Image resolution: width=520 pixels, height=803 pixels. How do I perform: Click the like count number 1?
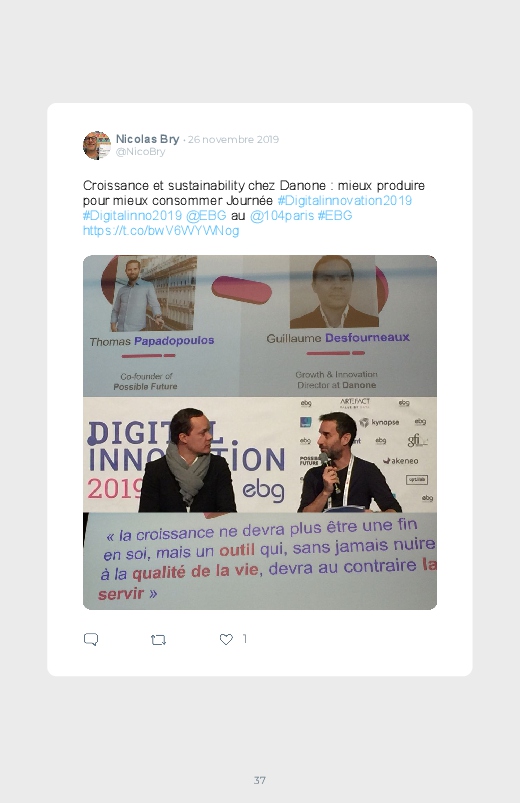coord(244,639)
